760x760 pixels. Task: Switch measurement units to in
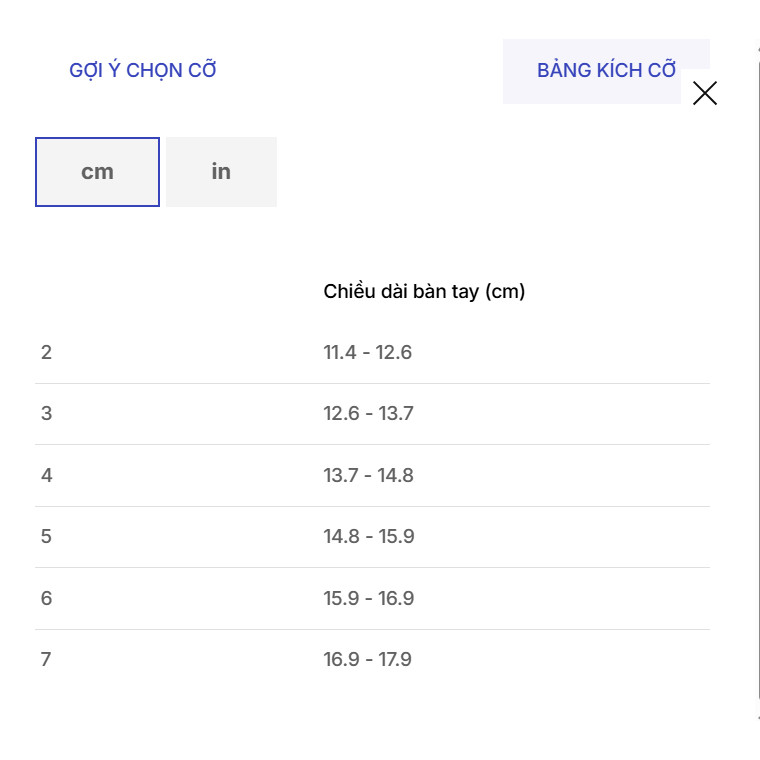click(x=221, y=172)
